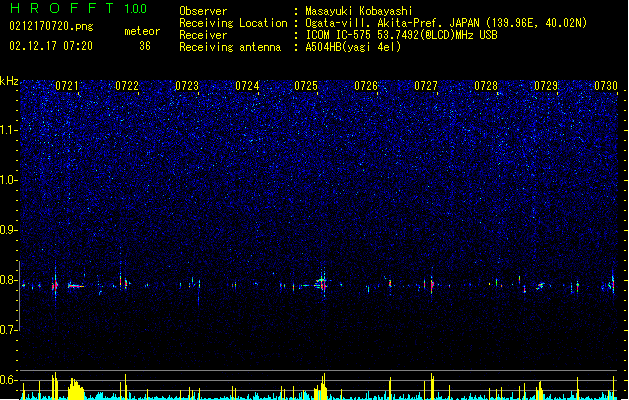Click the 0.7 kHz axis label
Screen dimensions: 629x400
pyautogui.click(x=8, y=330)
